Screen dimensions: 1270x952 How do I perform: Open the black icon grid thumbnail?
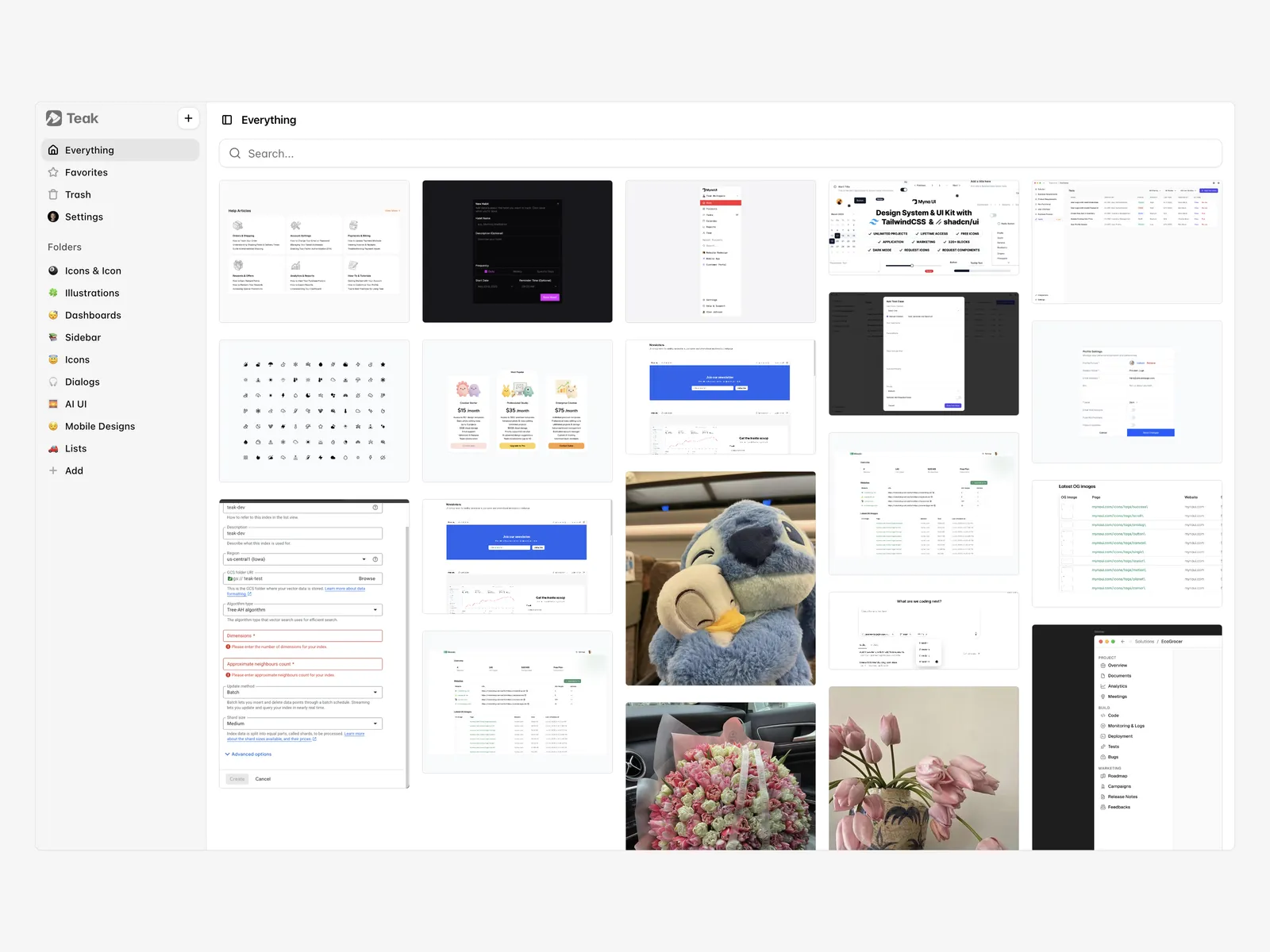click(314, 410)
